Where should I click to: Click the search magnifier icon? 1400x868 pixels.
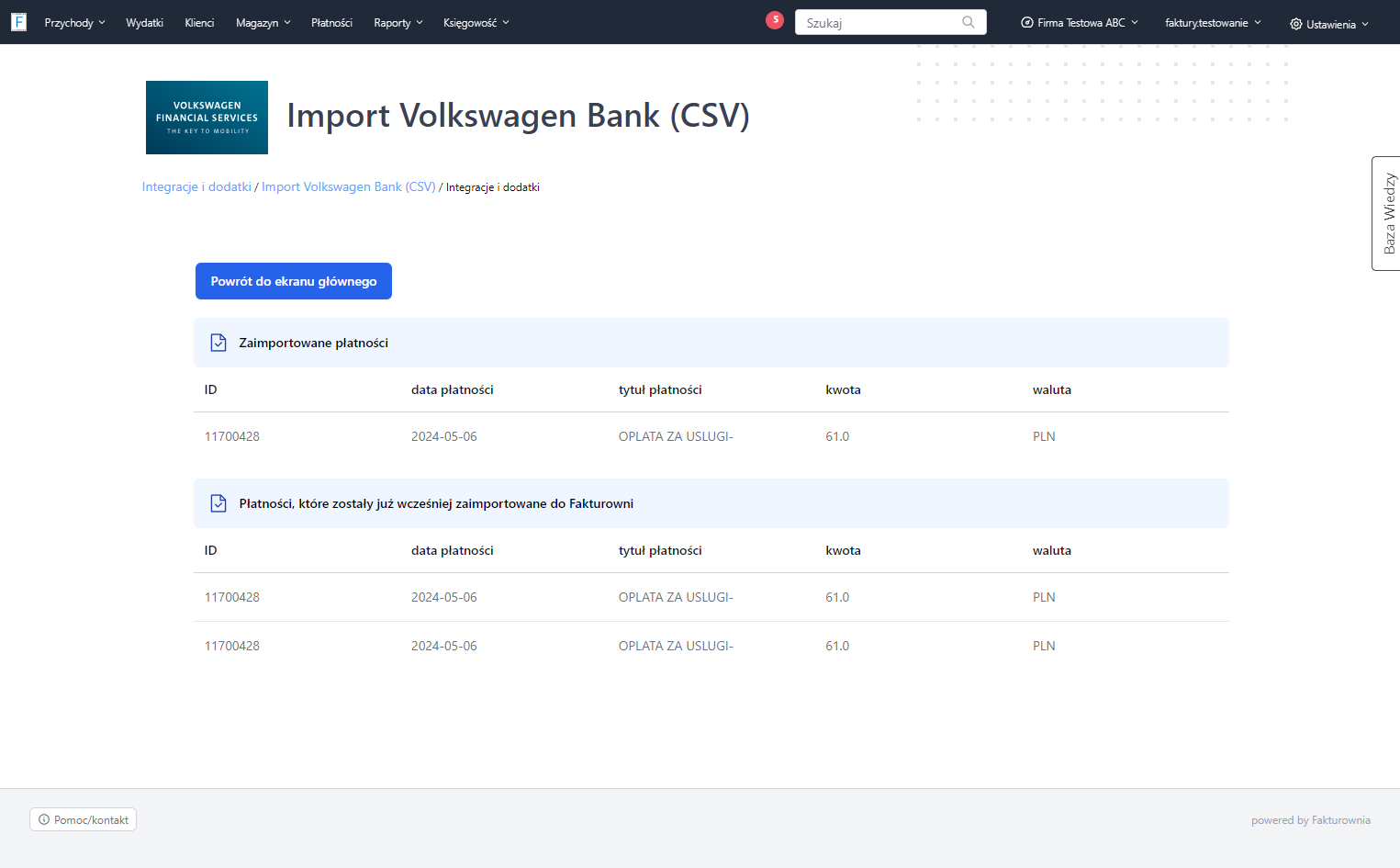pyautogui.click(x=969, y=22)
